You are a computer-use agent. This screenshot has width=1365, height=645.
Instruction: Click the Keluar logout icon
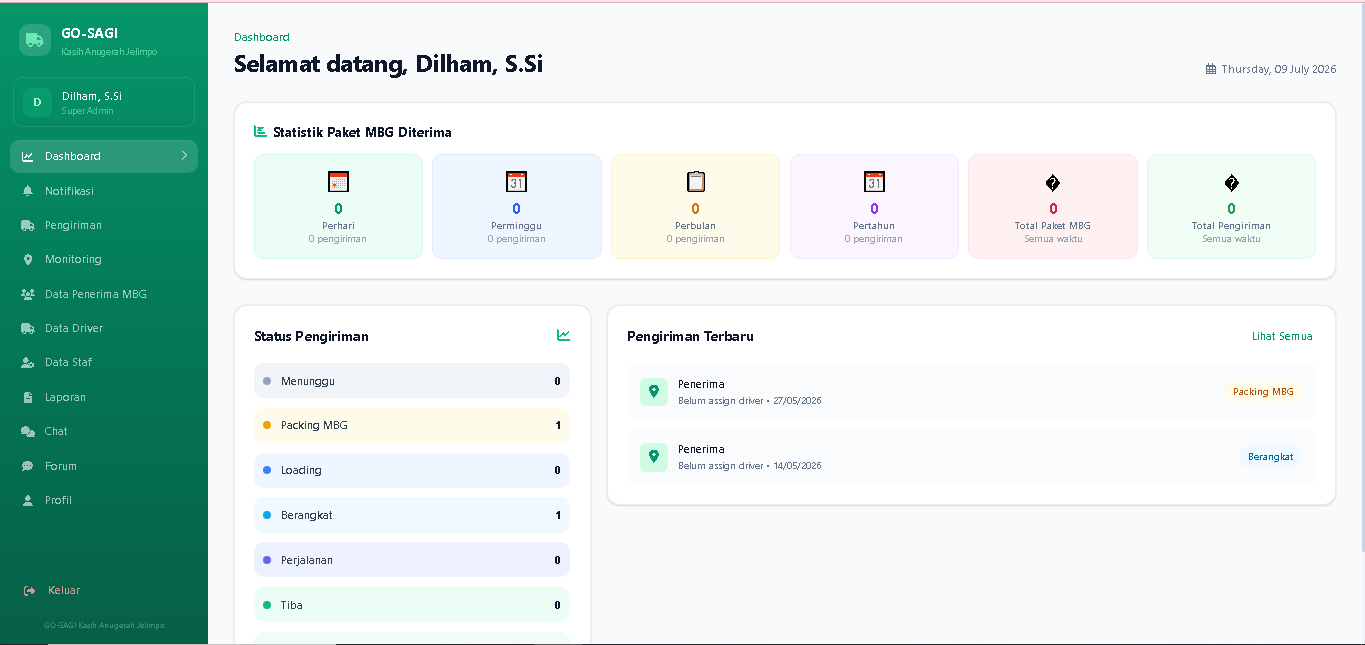click(30, 591)
